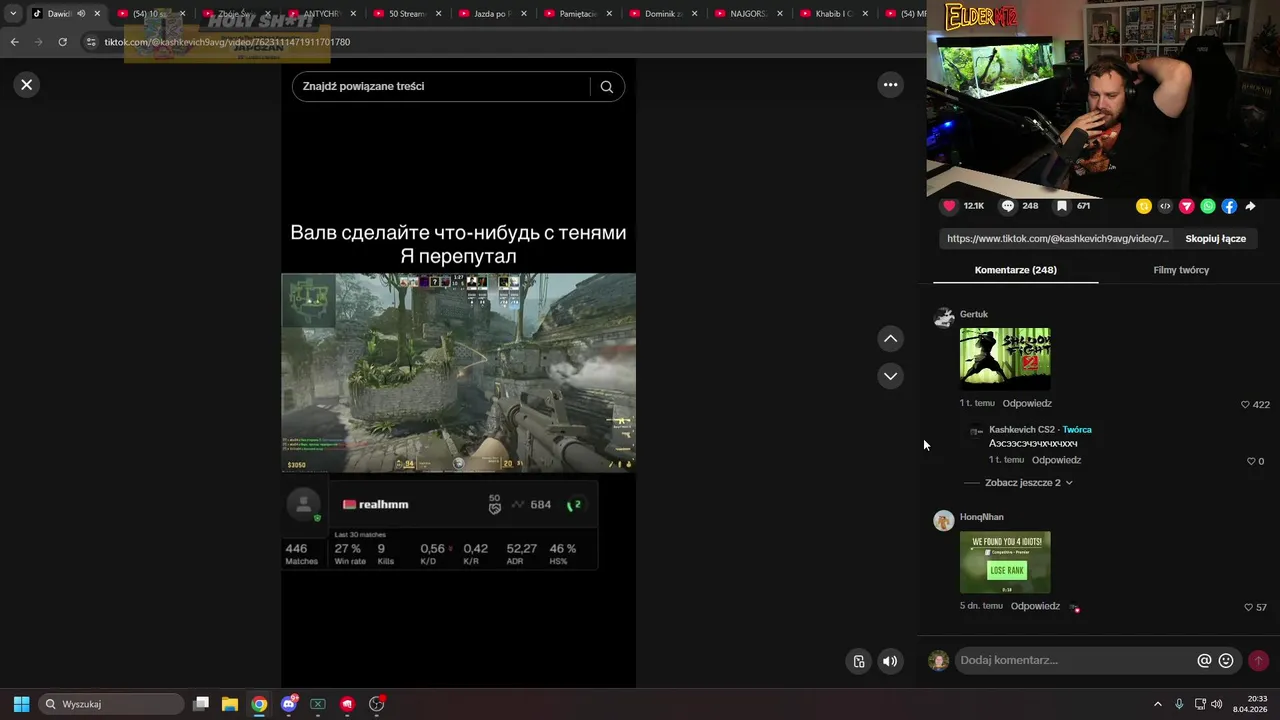The width and height of the screenshot is (1280, 720).
Task: Like Kashkevich CS2's reply comment
Action: pyautogui.click(x=1251, y=461)
